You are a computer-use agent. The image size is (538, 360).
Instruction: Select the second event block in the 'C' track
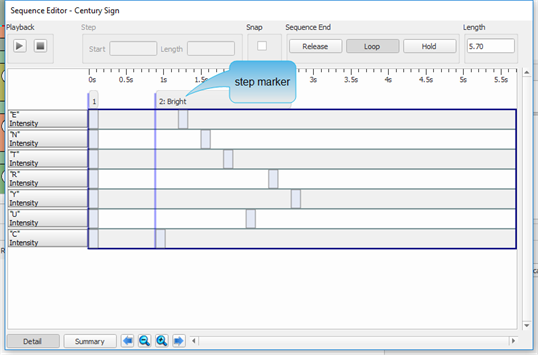(161, 239)
